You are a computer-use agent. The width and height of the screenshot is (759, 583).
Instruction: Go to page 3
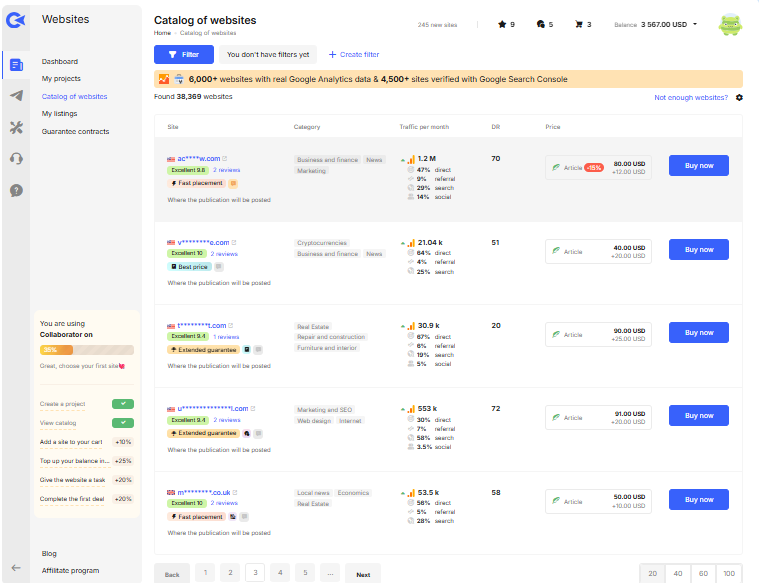click(x=255, y=573)
